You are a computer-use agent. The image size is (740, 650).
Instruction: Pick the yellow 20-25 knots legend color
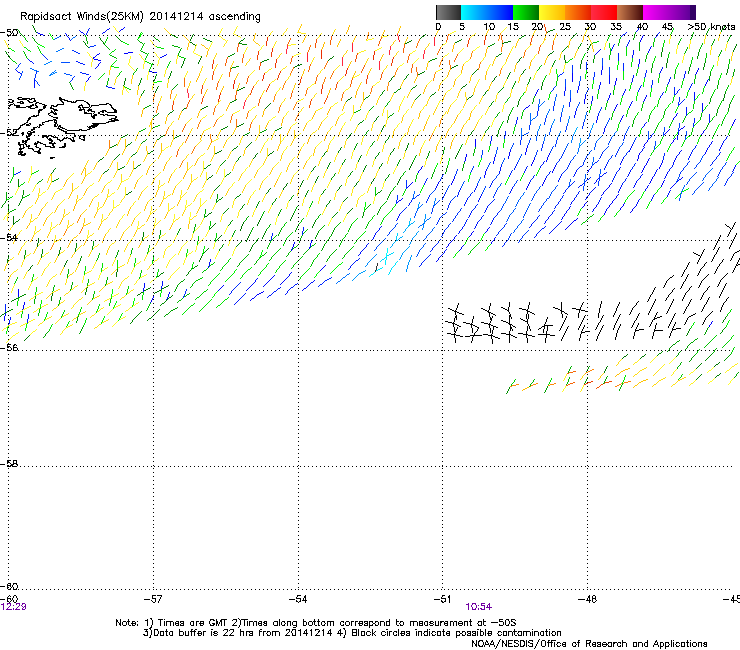pyautogui.click(x=552, y=12)
